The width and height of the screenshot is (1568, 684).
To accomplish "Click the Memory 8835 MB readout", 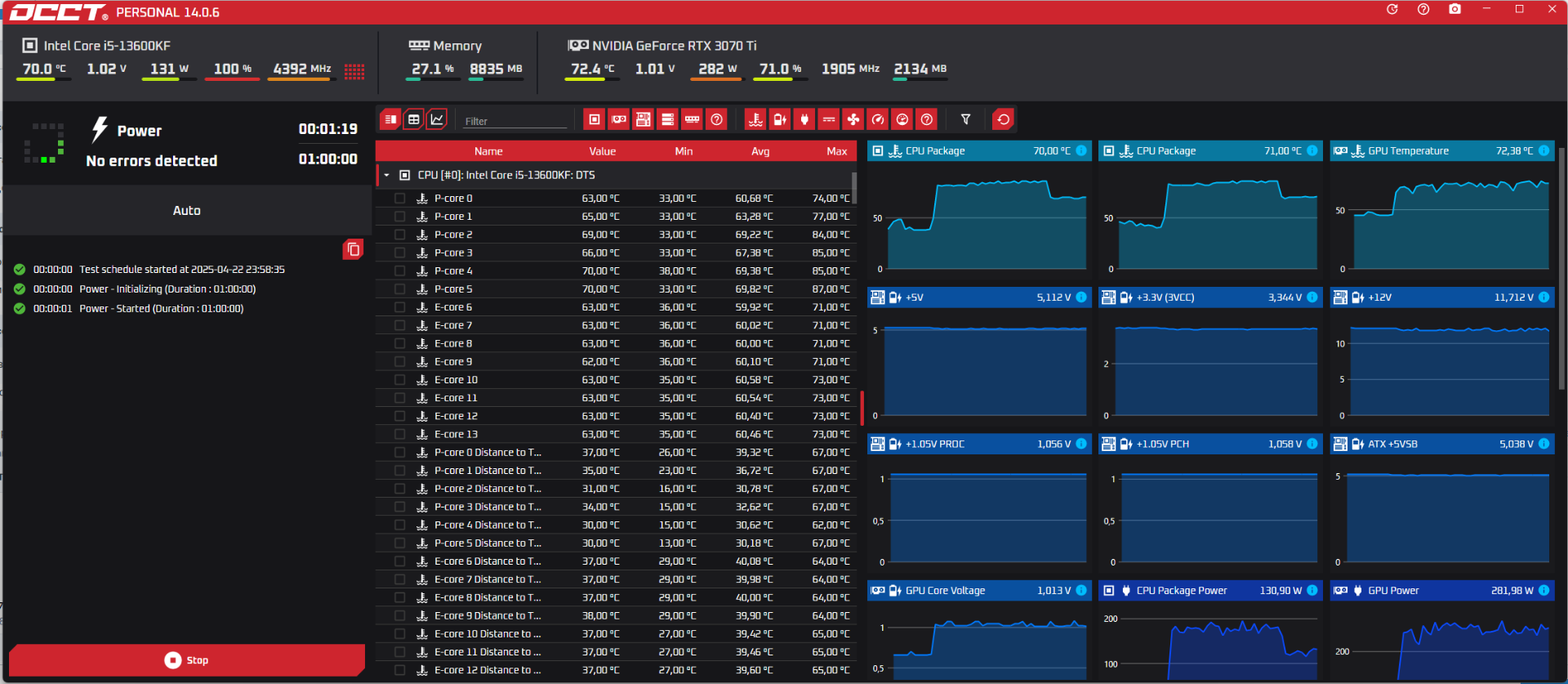I will pos(496,69).
